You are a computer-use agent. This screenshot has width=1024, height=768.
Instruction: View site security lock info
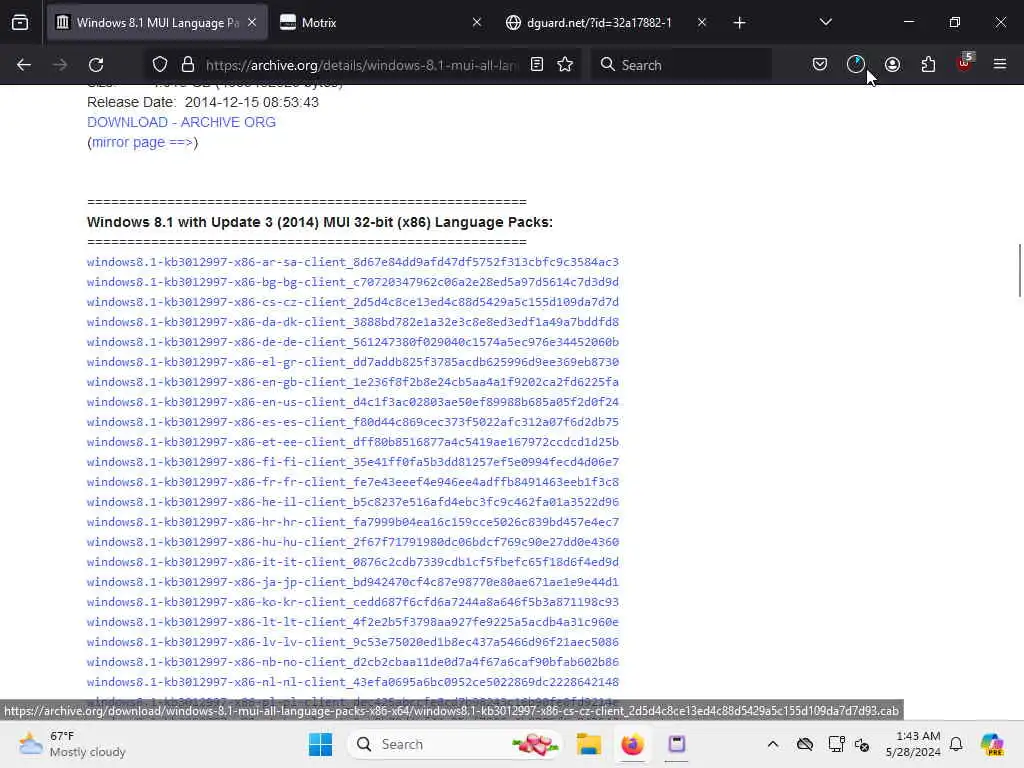point(188,65)
